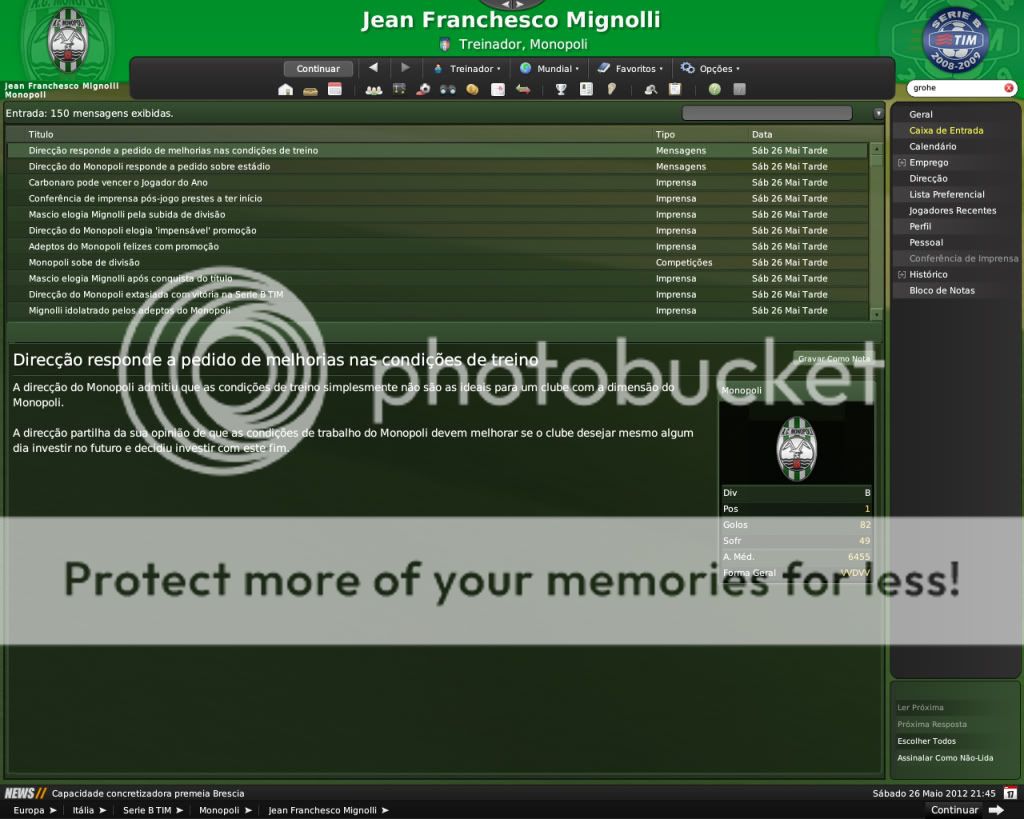
Task: Collapse the Emprego tree section
Action: tap(901, 163)
